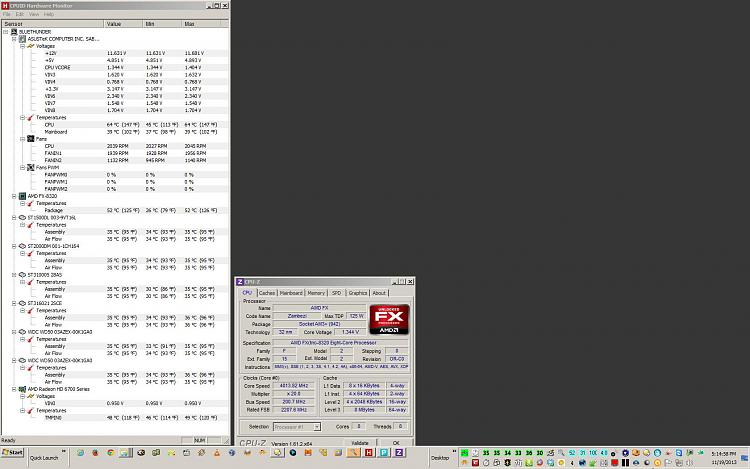
Task: Collapse the AMD FX-8320 node
Action: (14, 196)
